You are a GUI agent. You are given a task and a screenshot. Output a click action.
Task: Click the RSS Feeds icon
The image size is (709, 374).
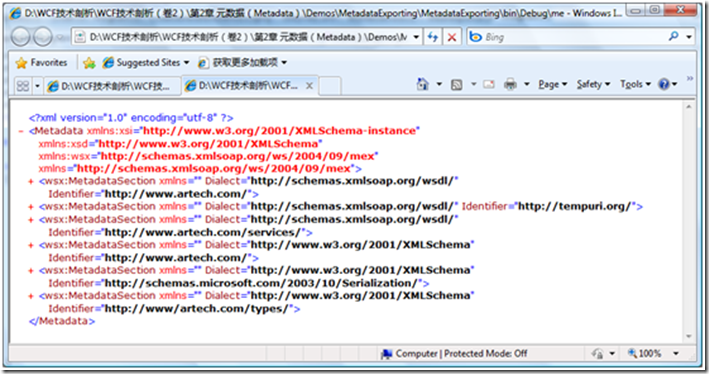point(456,84)
